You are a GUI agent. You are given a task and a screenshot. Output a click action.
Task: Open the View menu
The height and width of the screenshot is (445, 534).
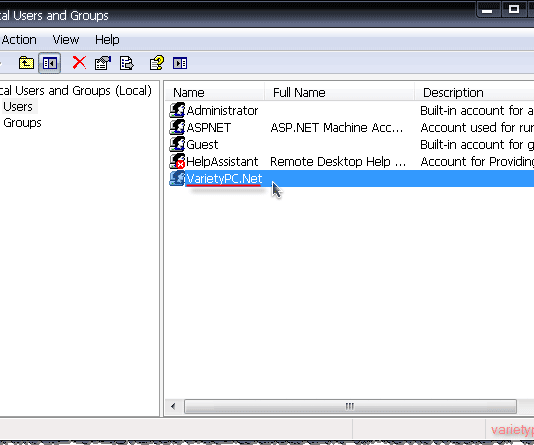coord(66,40)
